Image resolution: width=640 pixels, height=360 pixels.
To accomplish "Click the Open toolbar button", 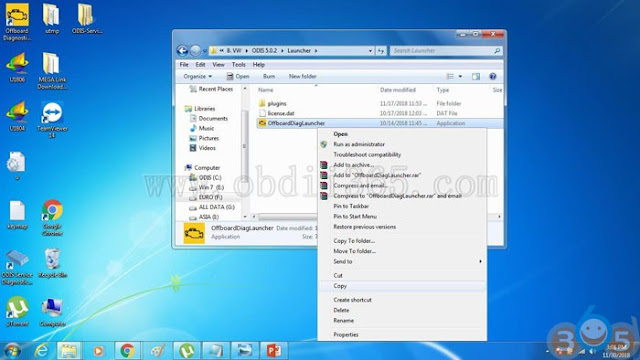I will (x=238, y=76).
